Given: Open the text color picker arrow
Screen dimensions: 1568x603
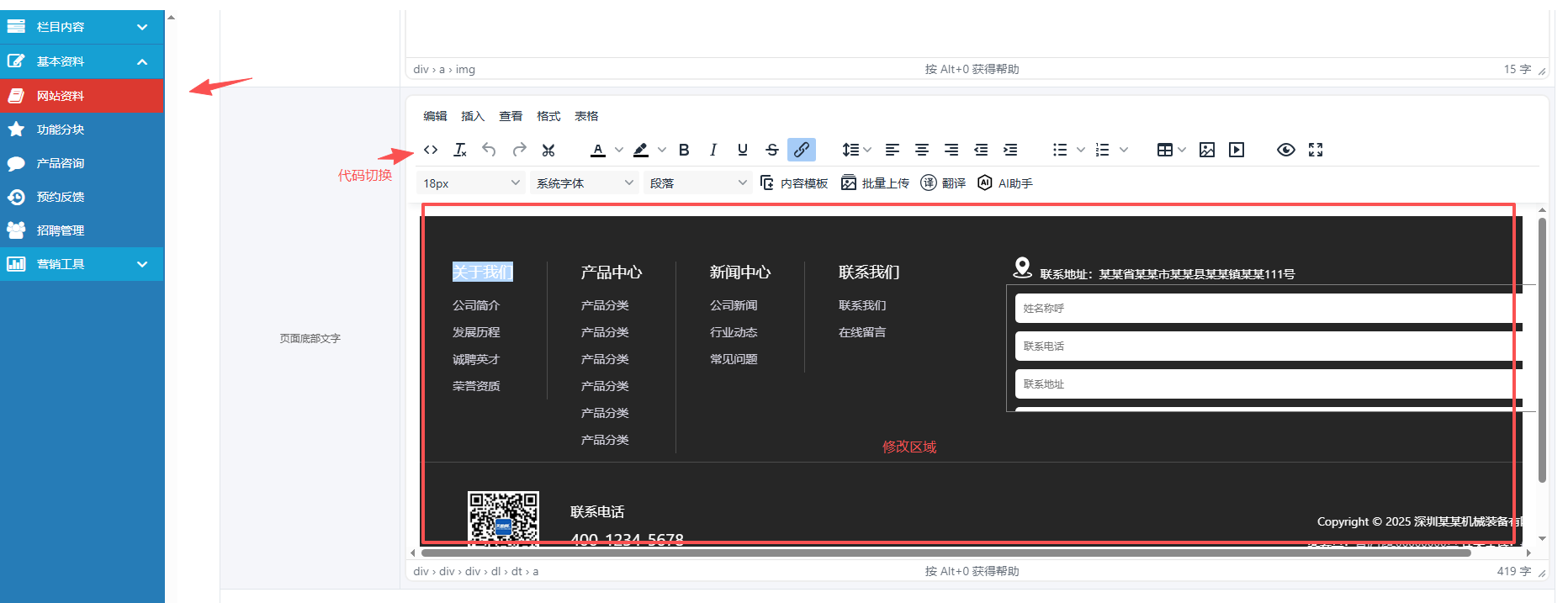Looking at the screenshot, I should click(x=619, y=150).
